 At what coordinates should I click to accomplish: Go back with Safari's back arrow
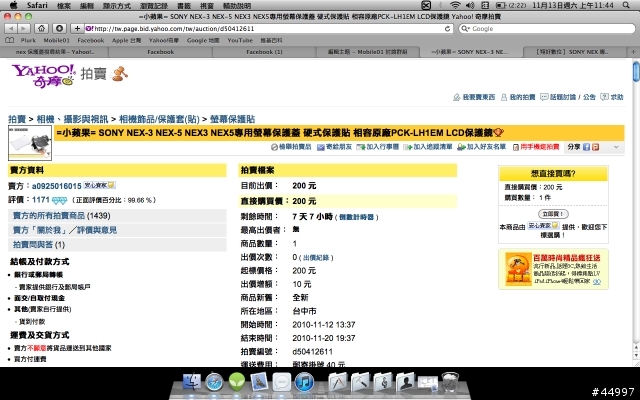[x=11, y=29]
